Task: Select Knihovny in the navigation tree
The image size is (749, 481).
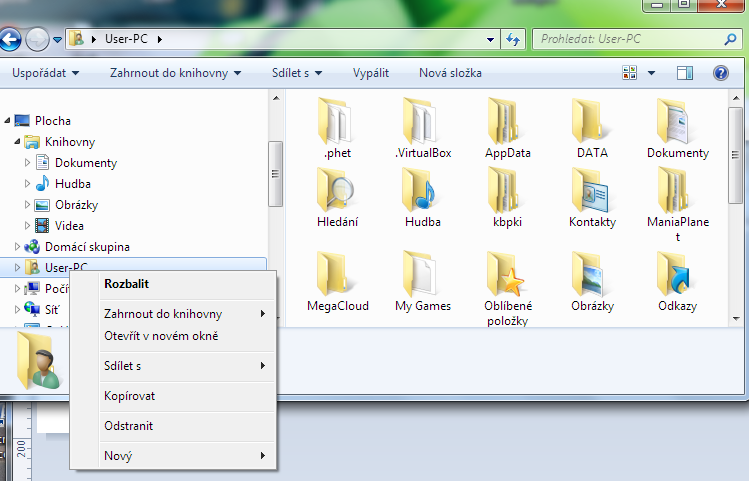Action: 70,142
